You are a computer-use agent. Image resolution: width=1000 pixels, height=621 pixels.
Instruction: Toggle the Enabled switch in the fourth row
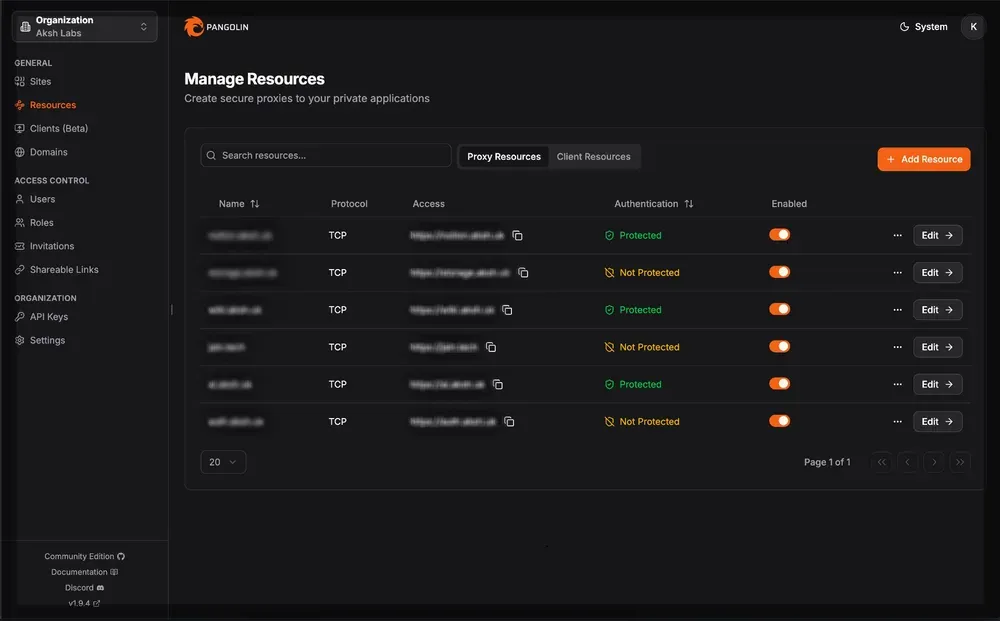tap(779, 347)
